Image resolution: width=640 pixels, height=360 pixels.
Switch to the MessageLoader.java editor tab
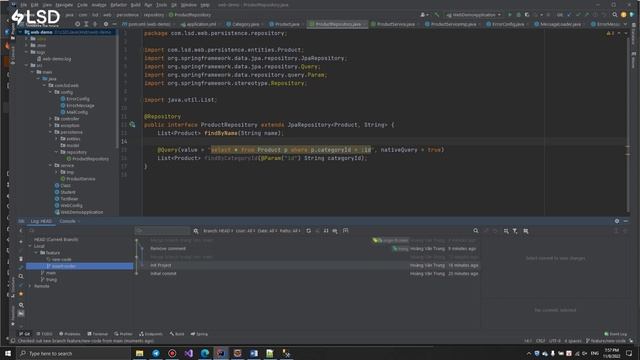558,24
